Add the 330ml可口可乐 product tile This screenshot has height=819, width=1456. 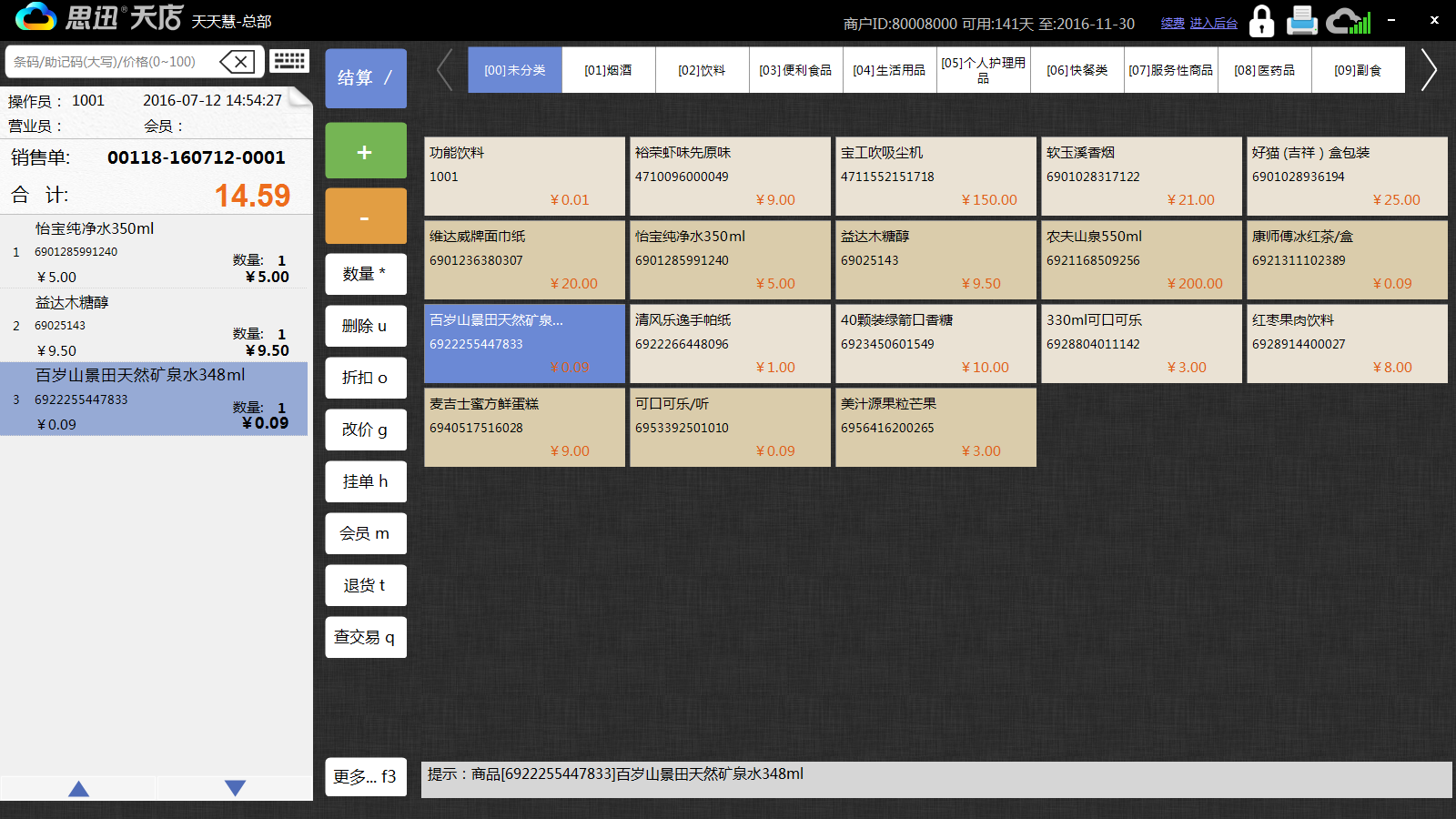point(1142,344)
